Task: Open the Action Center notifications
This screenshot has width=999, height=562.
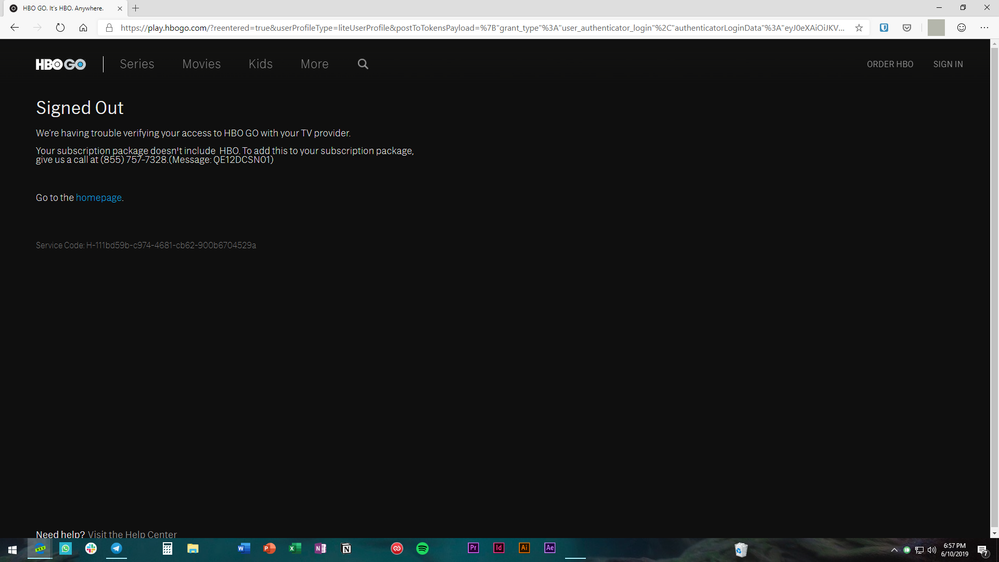Action: click(984, 551)
